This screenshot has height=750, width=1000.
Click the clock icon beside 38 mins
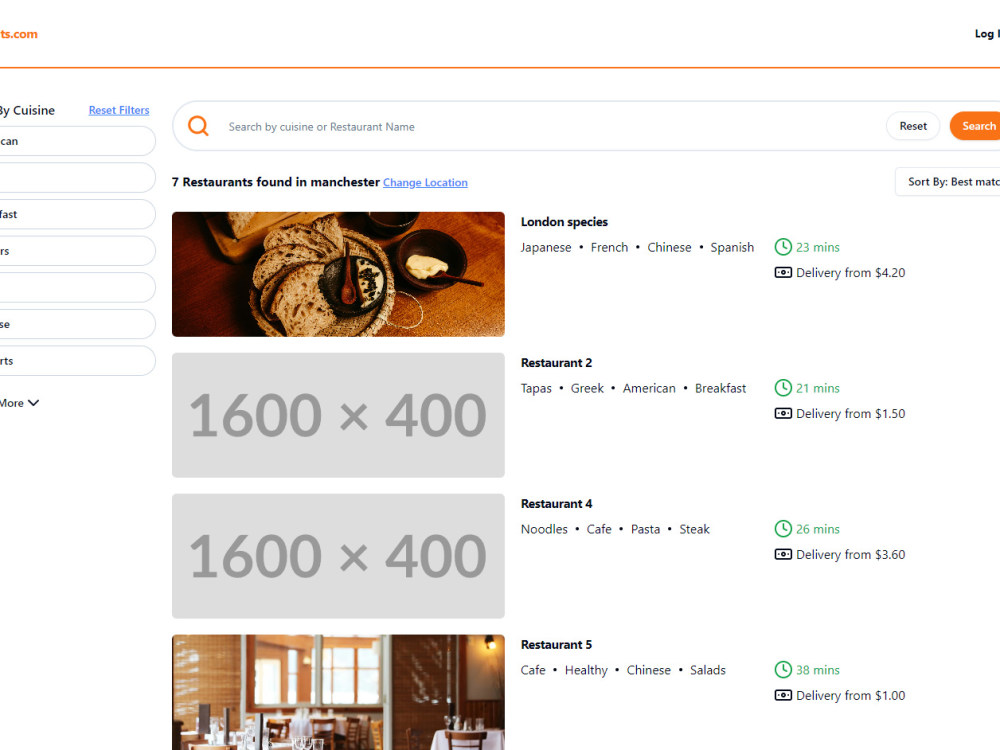(x=783, y=670)
